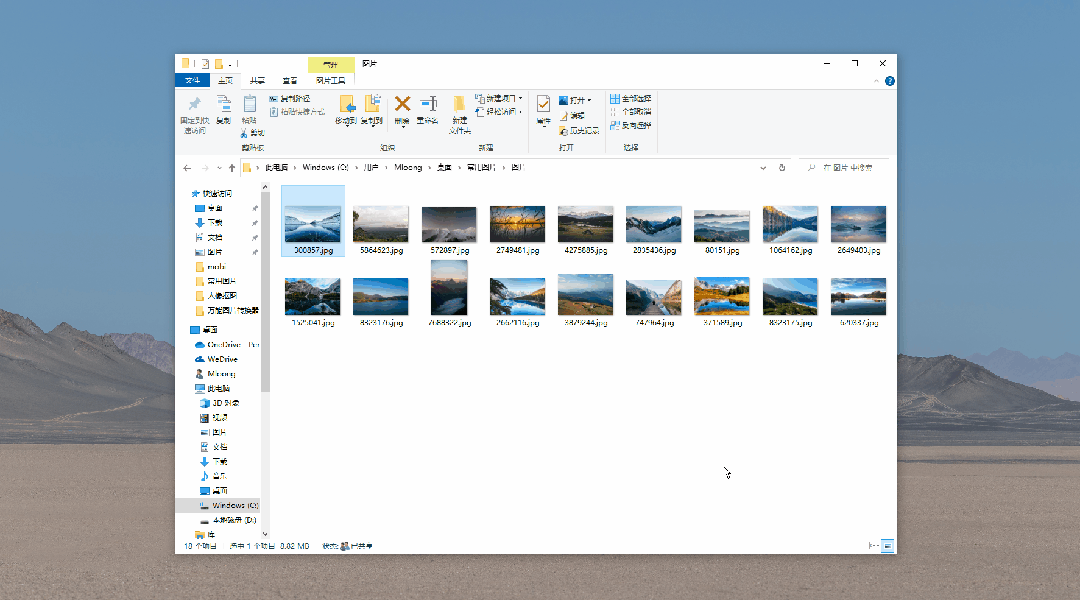
Task: Switch to the Share (共享) ribbon tab
Action: click(258, 81)
